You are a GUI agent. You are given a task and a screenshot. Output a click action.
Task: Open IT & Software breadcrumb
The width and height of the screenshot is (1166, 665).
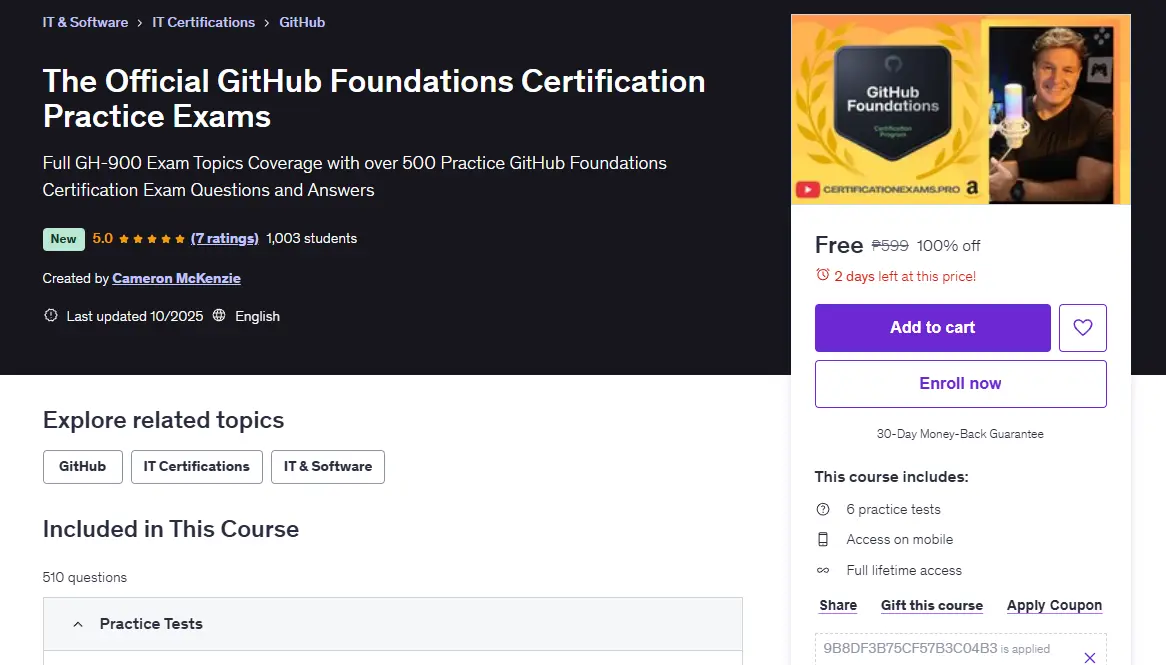point(85,22)
